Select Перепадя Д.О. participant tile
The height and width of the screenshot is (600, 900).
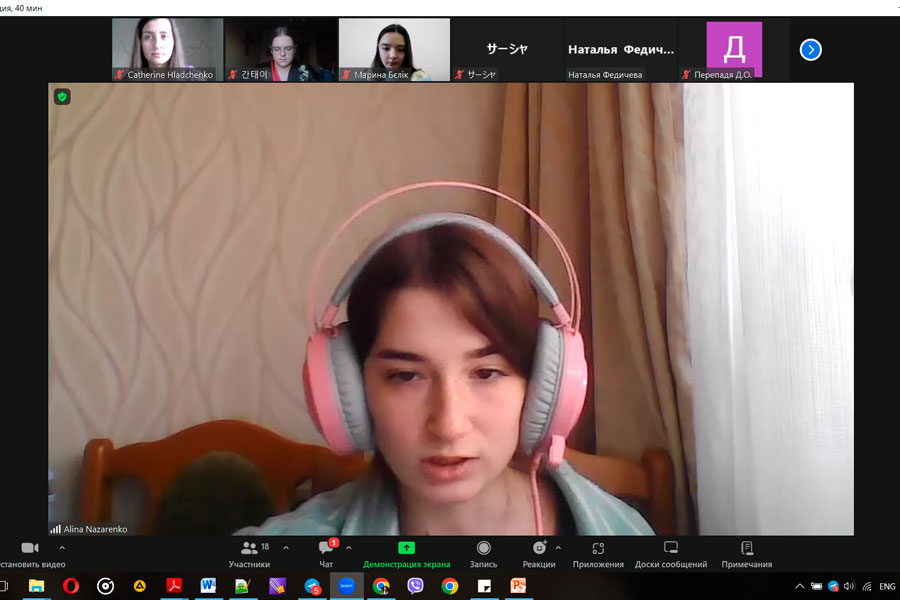[734, 49]
